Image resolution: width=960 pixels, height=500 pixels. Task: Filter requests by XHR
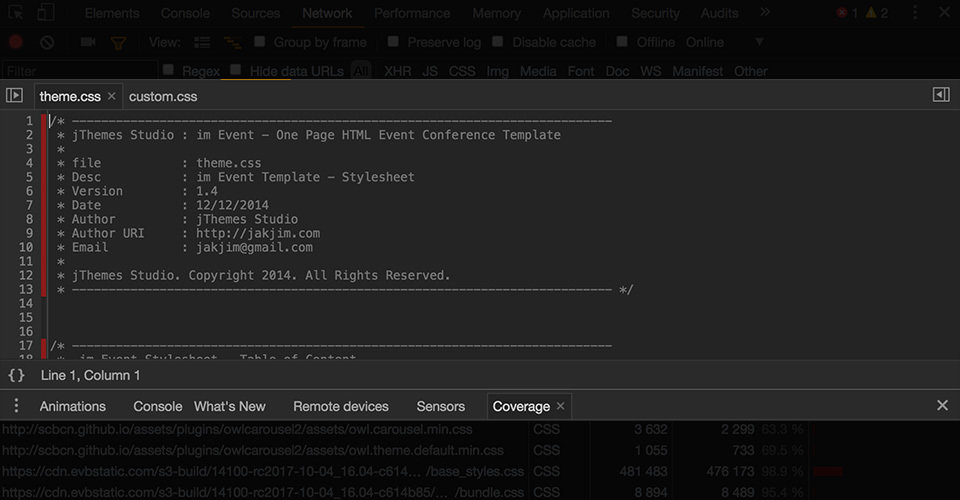tap(397, 71)
